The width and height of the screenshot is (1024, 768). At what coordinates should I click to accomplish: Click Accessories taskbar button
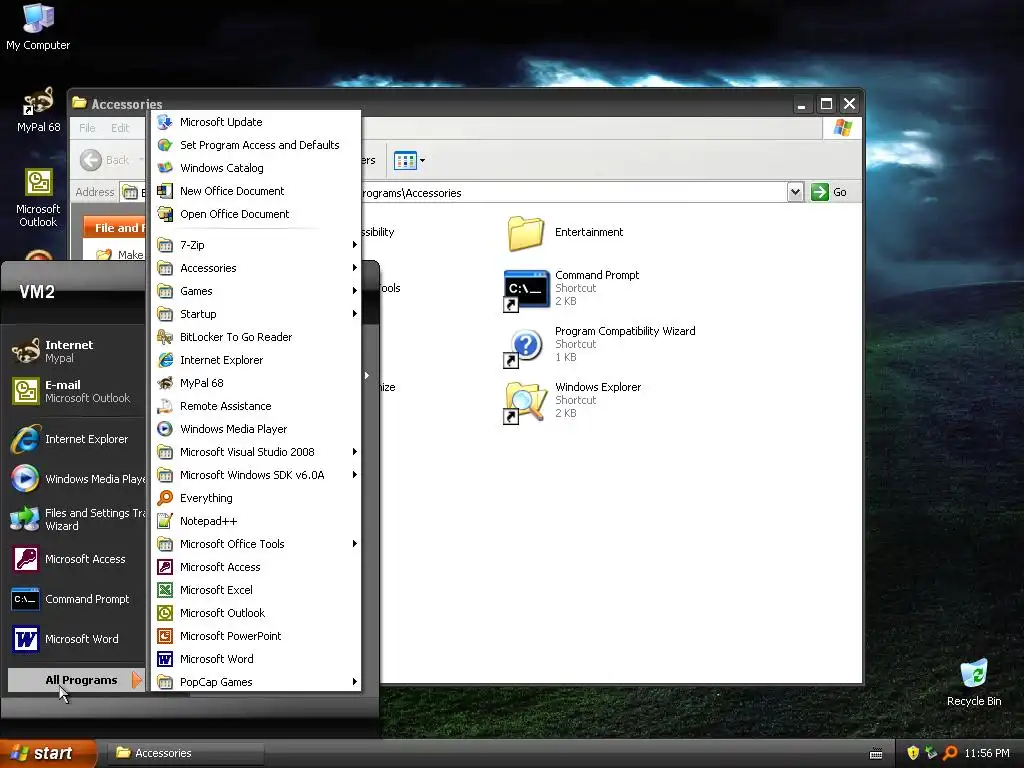(185, 754)
